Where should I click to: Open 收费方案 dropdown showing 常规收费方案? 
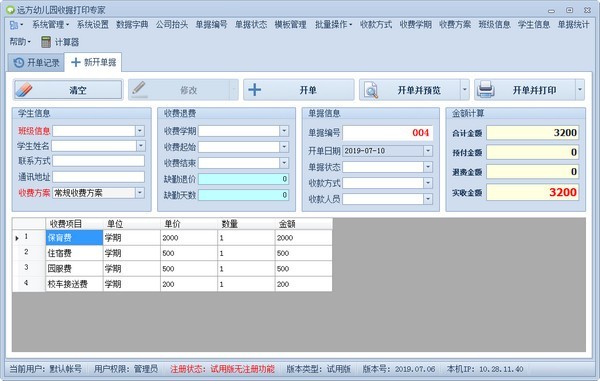[140, 193]
